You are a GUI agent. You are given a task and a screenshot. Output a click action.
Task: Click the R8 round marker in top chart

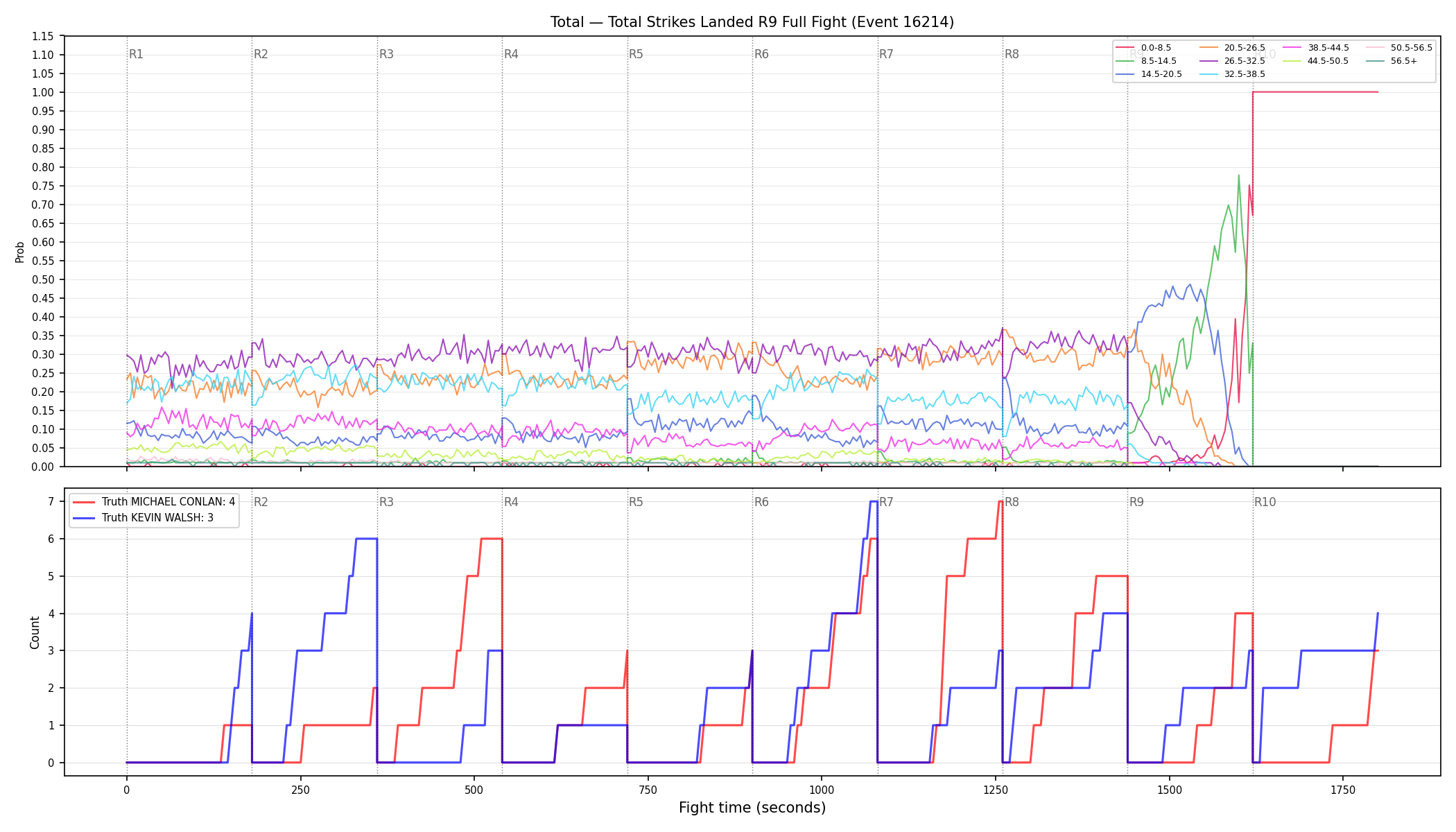click(1012, 54)
